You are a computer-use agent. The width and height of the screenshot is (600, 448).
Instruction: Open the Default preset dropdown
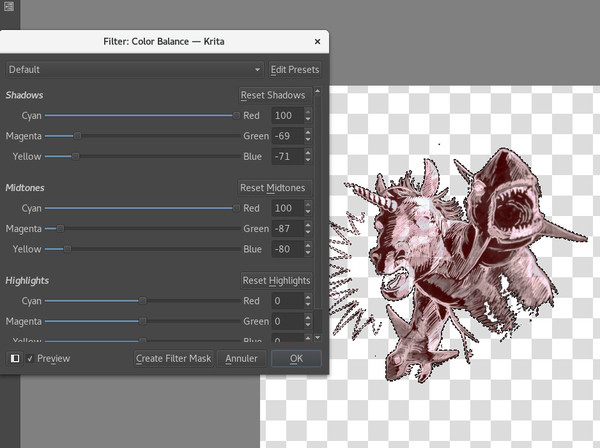coord(135,70)
